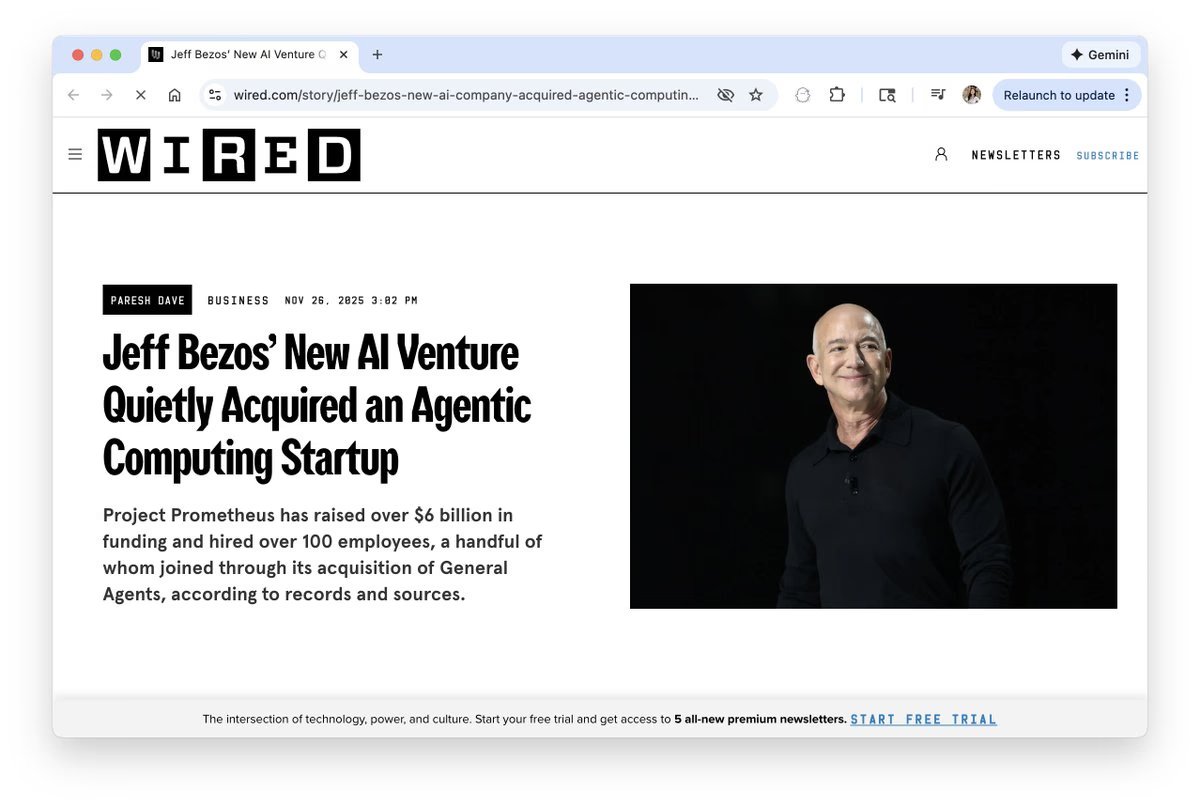Toggle the tracking protection eye icon
The width and height of the screenshot is (1200, 807).
[726, 95]
